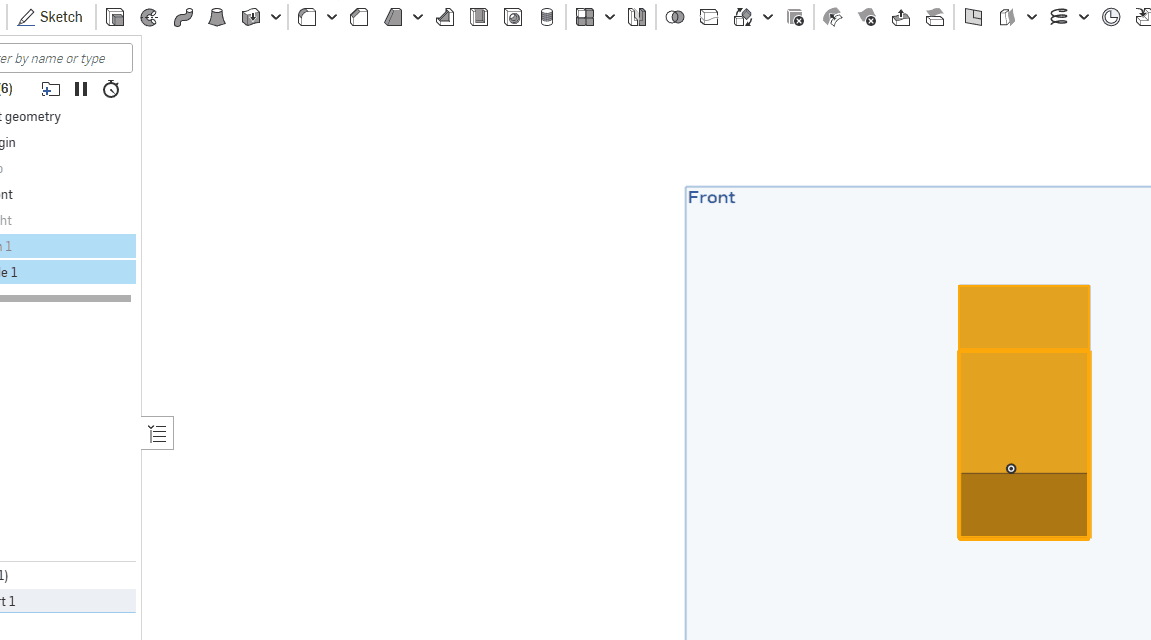Screen dimensions: 1151x640
Task: Click the gray rollback bar
Action: (x=65, y=298)
